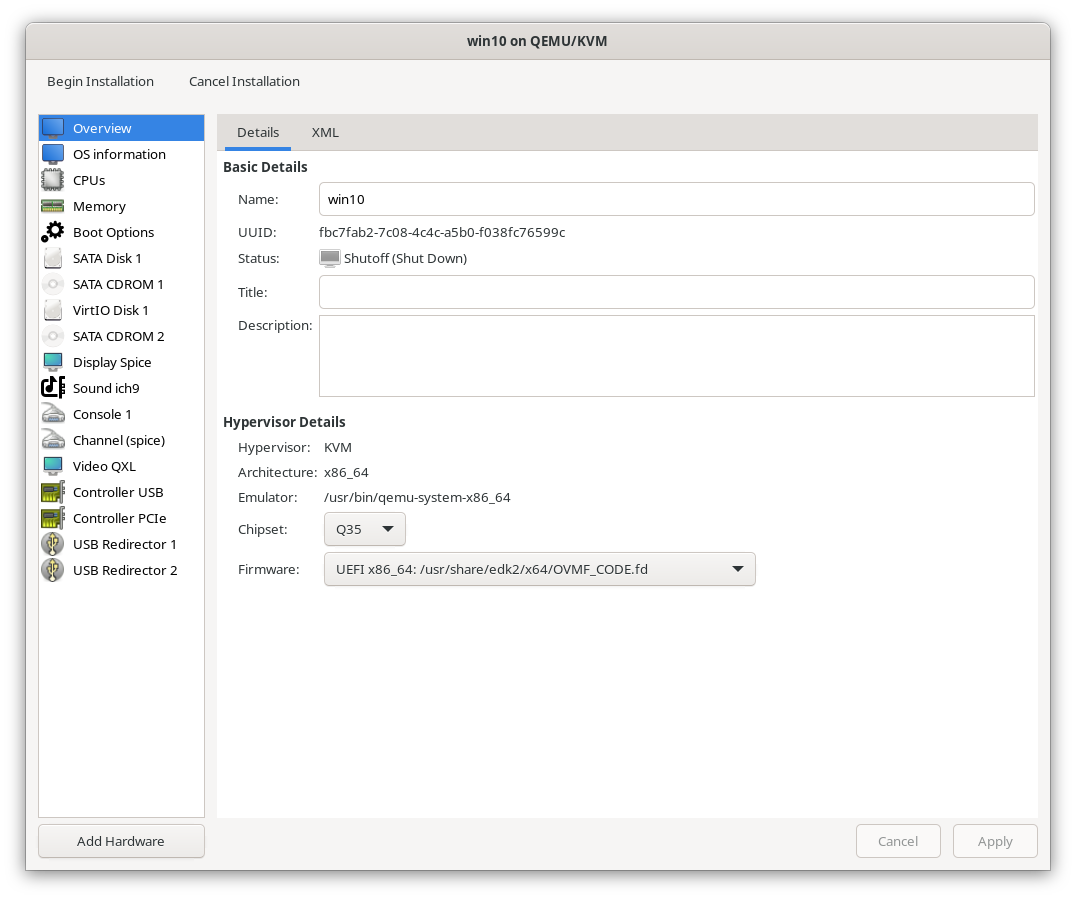Click Cancel Installation
Viewport: 1076px width, 899px height.
(244, 82)
